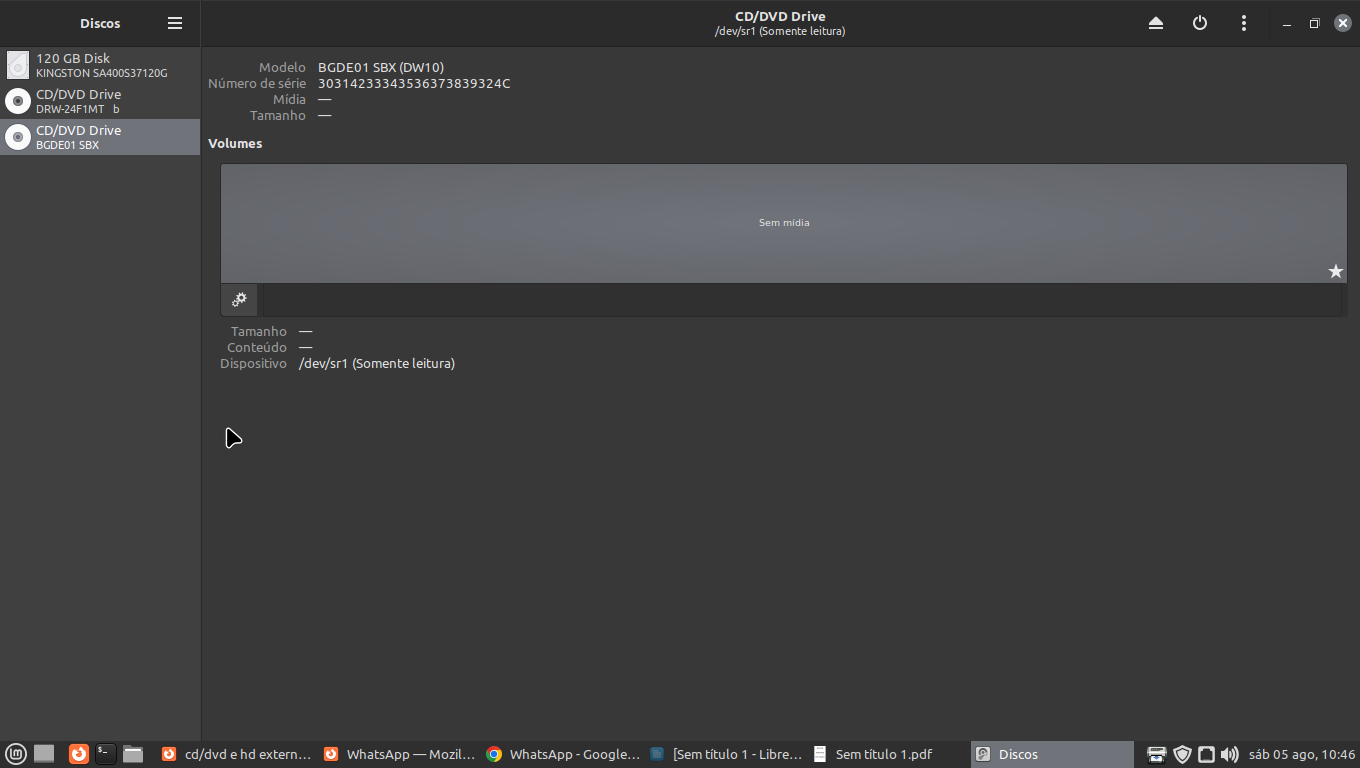Click the show desktop taskbar icon
Image resolution: width=1360 pixels, height=768 pixels.
point(44,754)
